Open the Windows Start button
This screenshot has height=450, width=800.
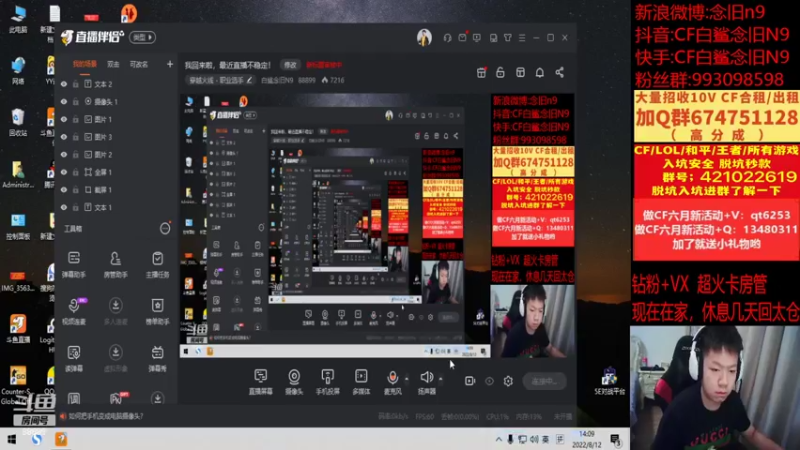(x=11, y=439)
